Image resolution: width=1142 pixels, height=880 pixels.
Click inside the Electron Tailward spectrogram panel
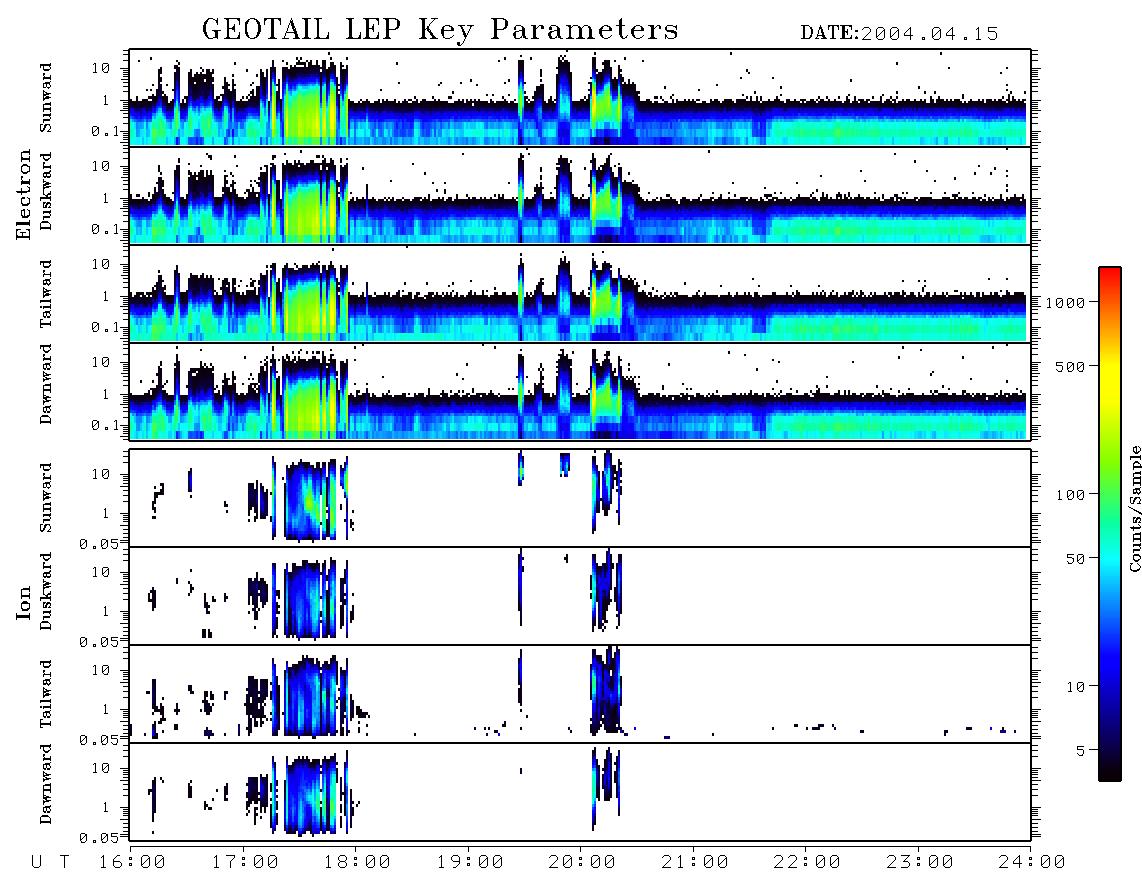pyautogui.click(x=580, y=294)
